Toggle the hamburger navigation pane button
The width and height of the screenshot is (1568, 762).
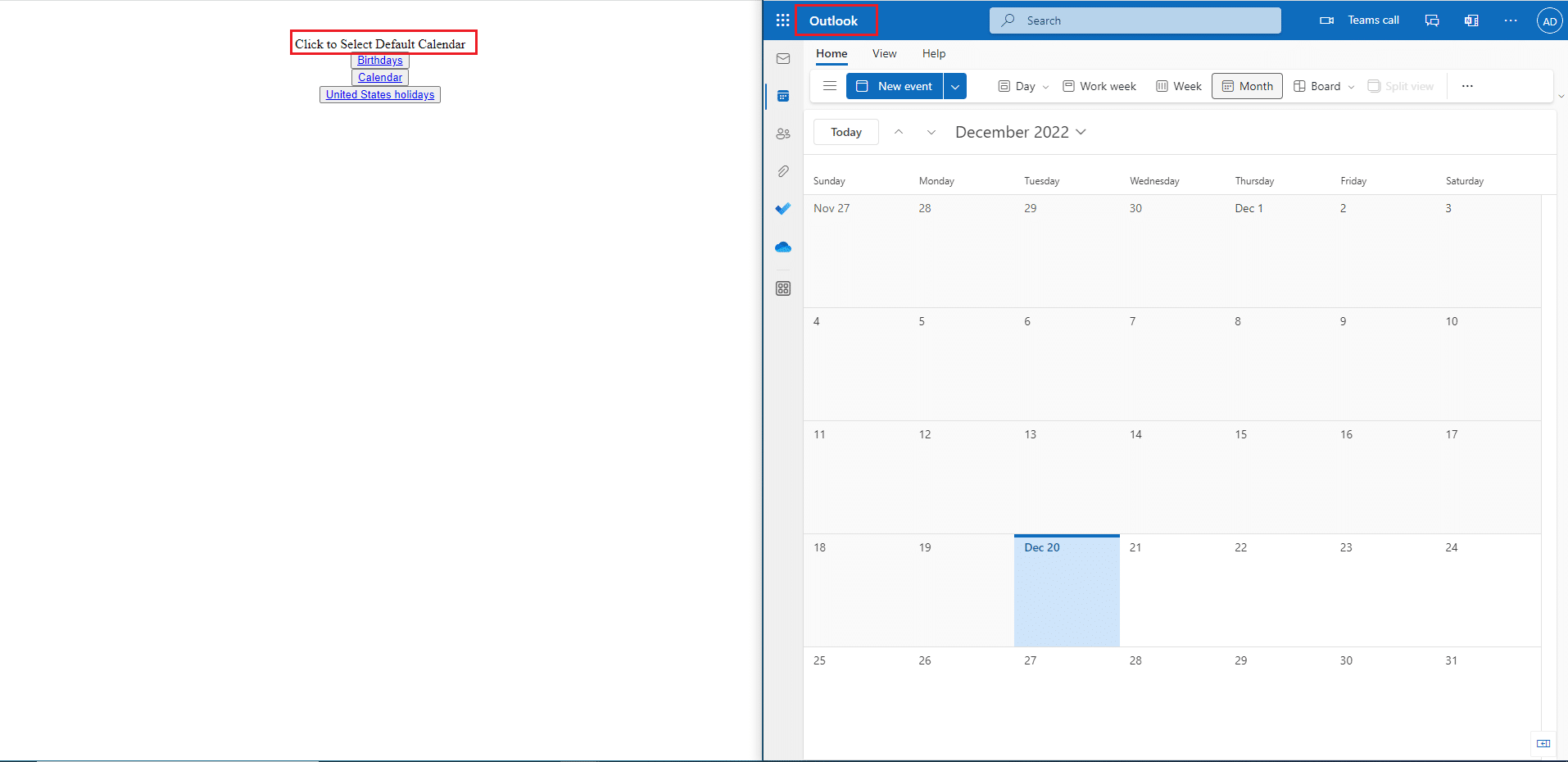click(x=829, y=86)
